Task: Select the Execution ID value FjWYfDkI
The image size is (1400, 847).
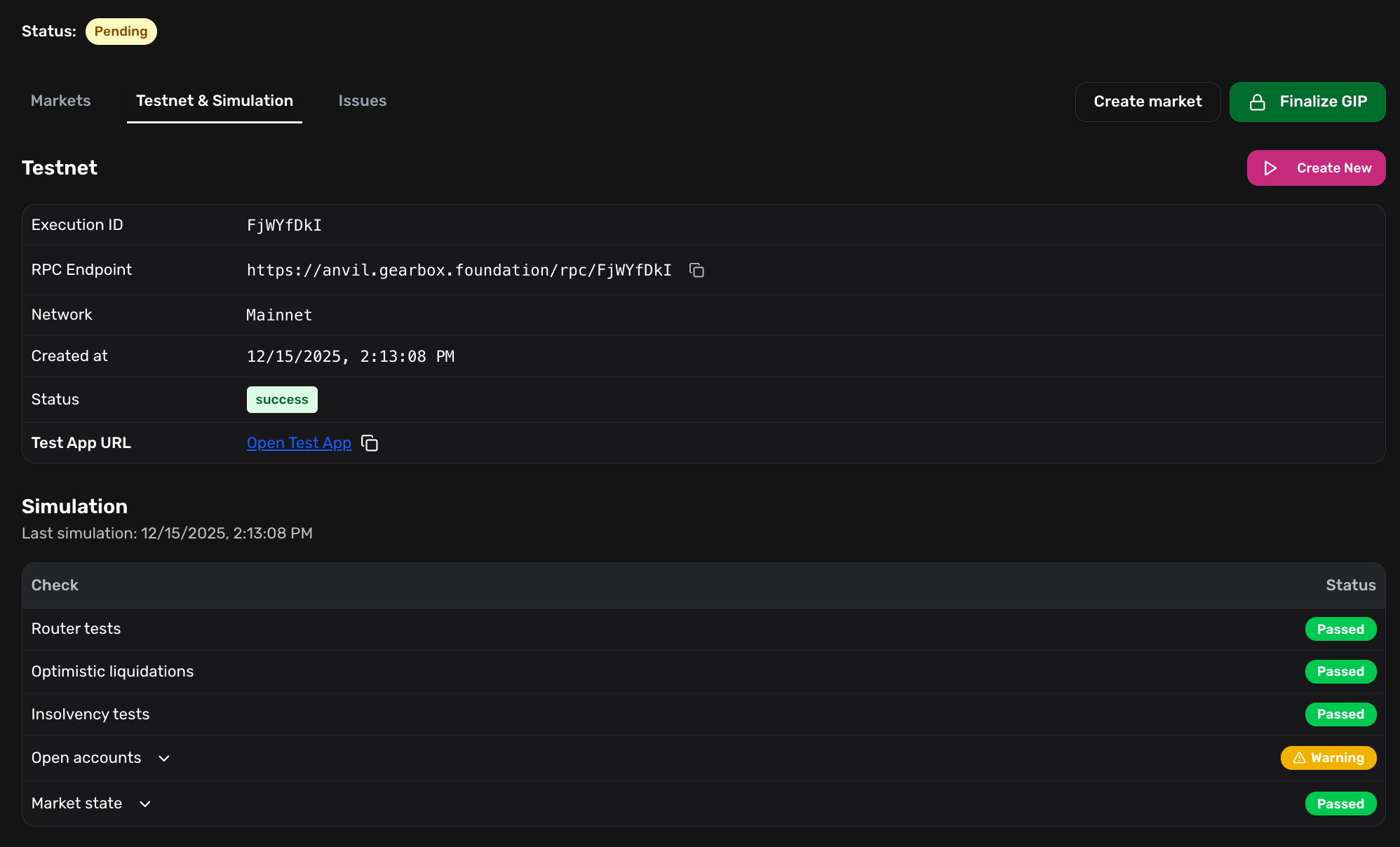Action: click(284, 225)
